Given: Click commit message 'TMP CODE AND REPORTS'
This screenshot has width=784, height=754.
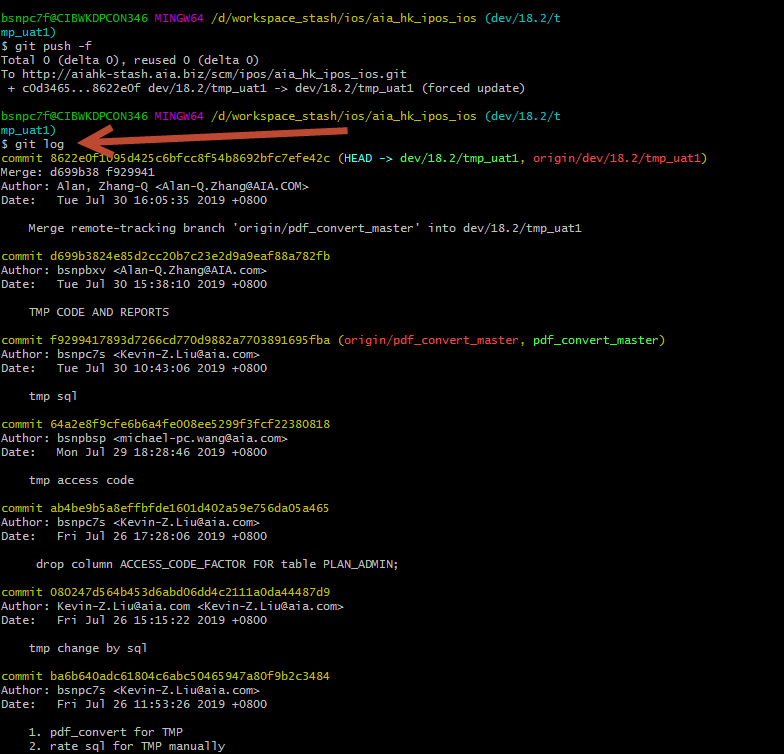Looking at the screenshot, I should (99, 312).
